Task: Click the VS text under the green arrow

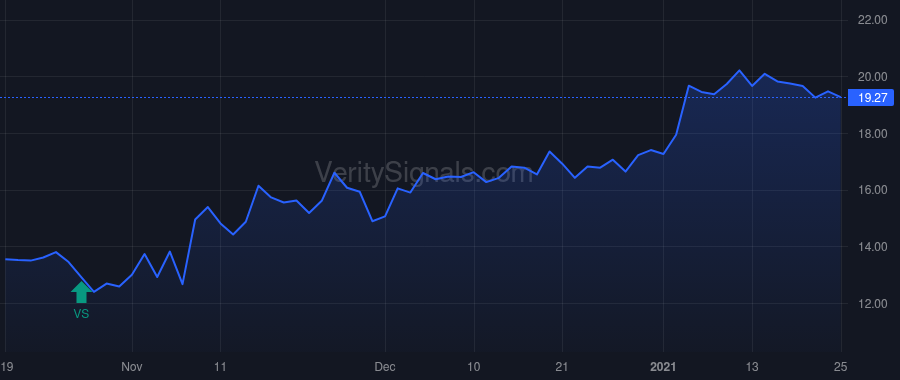Action: [x=81, y=314]
